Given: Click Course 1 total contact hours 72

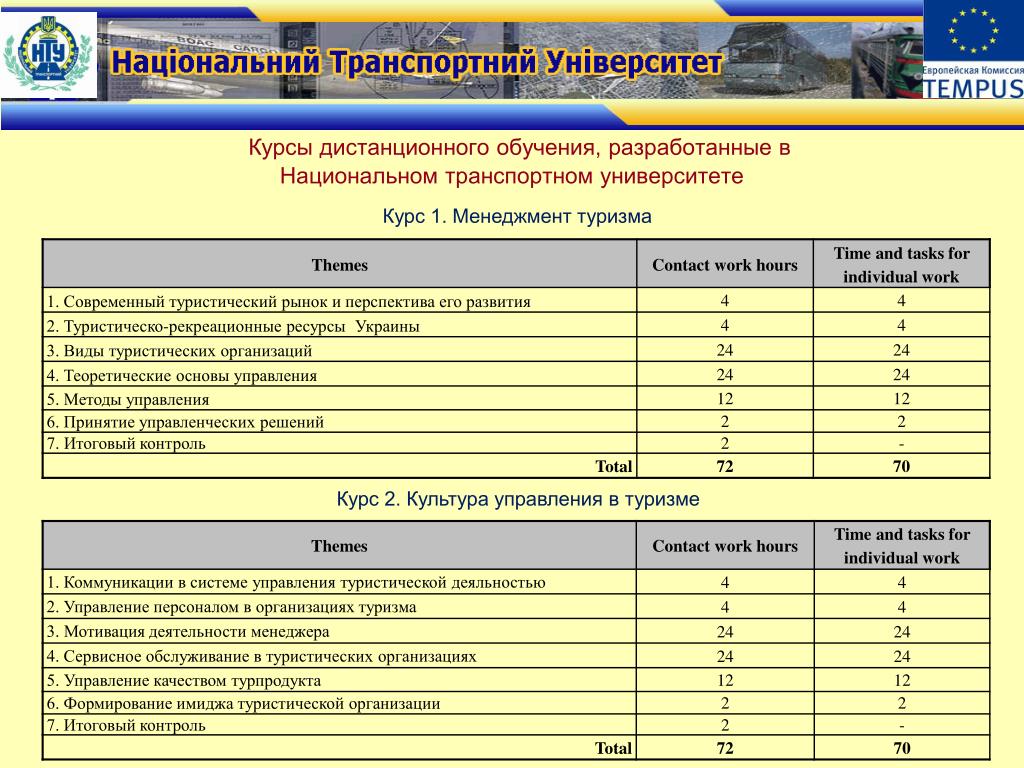Looking at the screenshot, I should tap(725, 466).
